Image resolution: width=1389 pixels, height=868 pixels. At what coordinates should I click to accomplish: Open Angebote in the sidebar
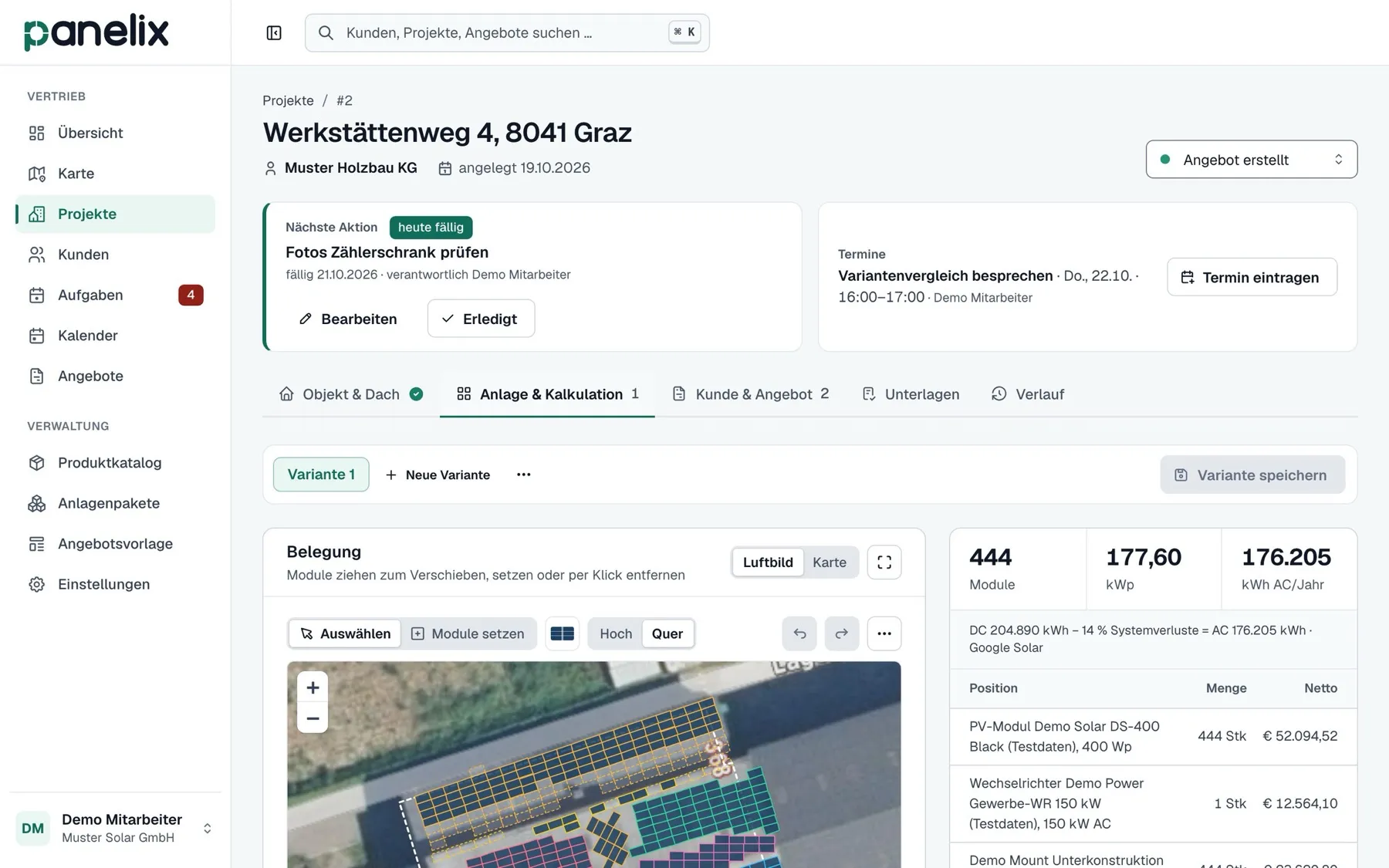(x=115, y=376)
